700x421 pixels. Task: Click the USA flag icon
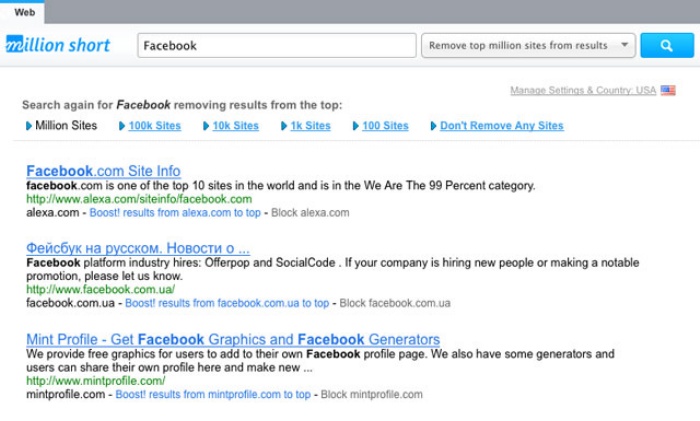[668, 90]
